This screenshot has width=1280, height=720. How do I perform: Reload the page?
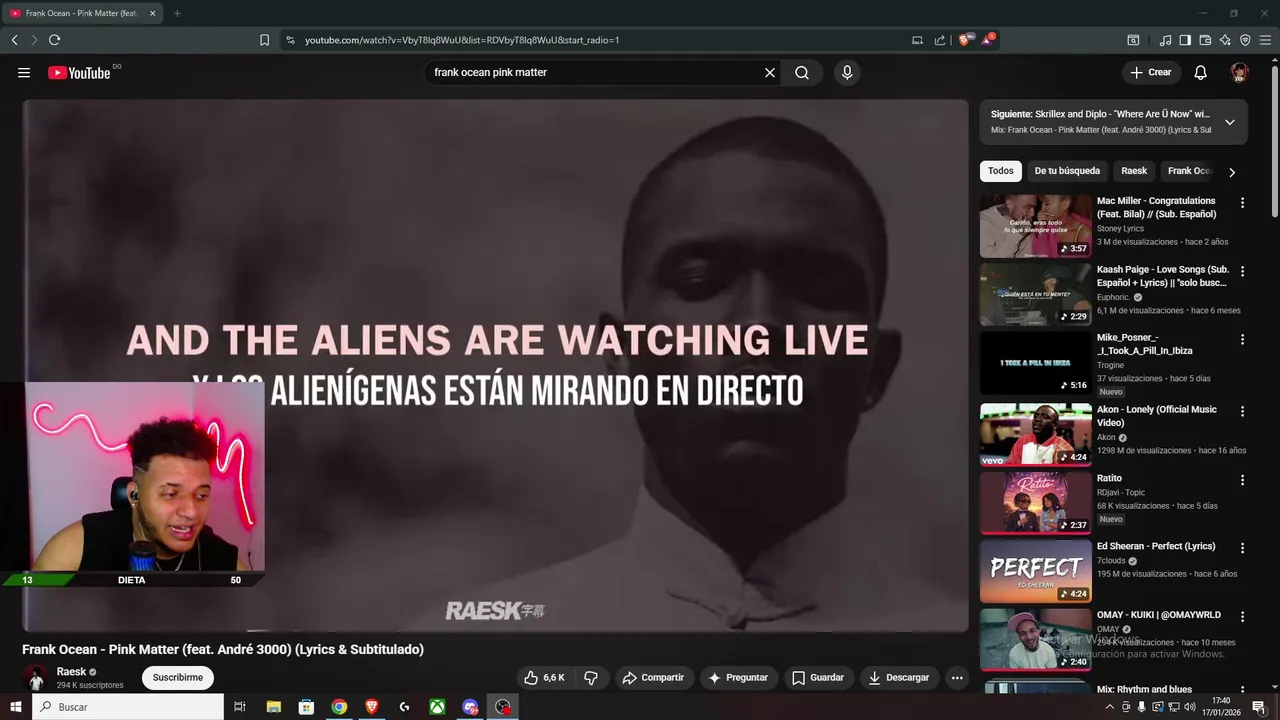point(54,40)
